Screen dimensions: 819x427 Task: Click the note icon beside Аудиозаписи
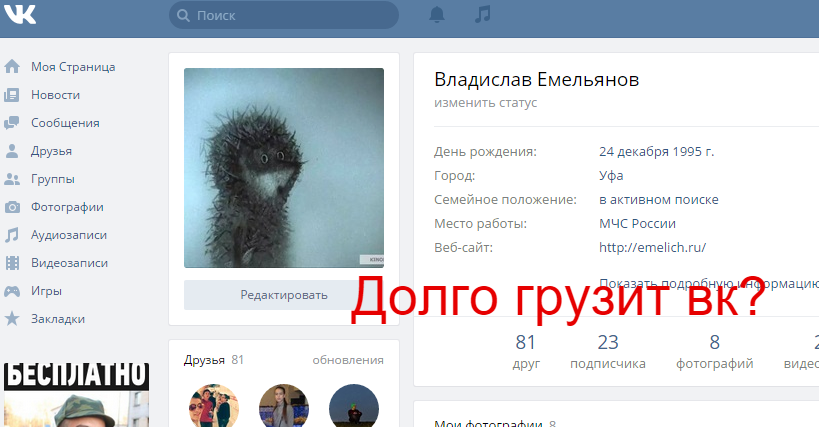click(11, 235)
